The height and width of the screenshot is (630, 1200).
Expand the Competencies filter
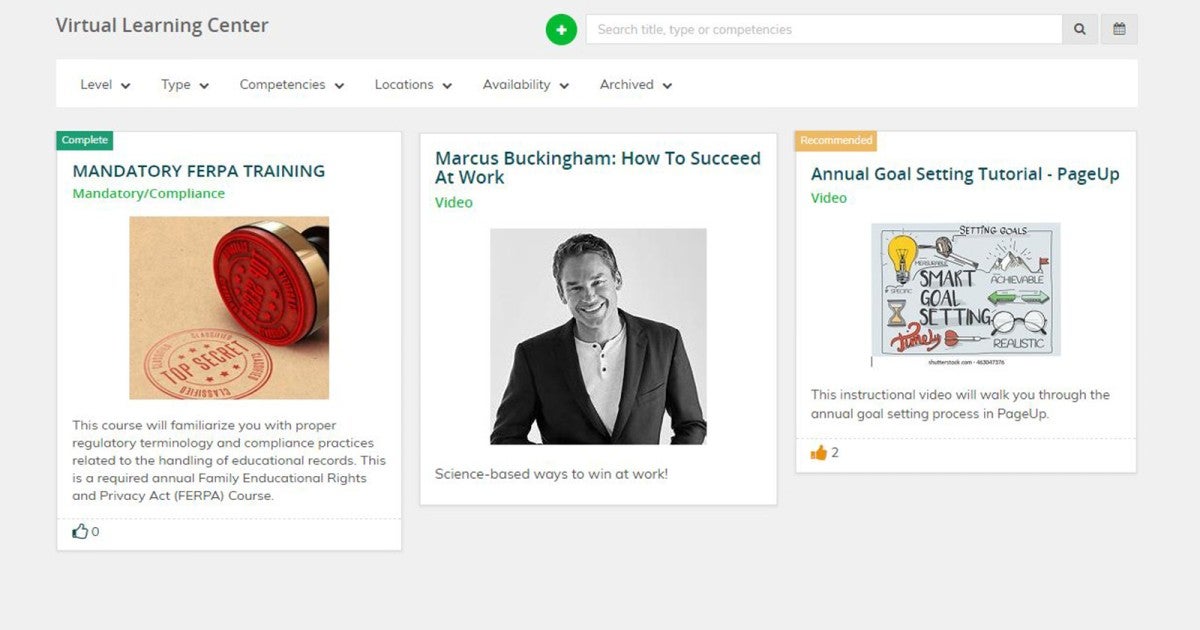(x=291, y=85)
